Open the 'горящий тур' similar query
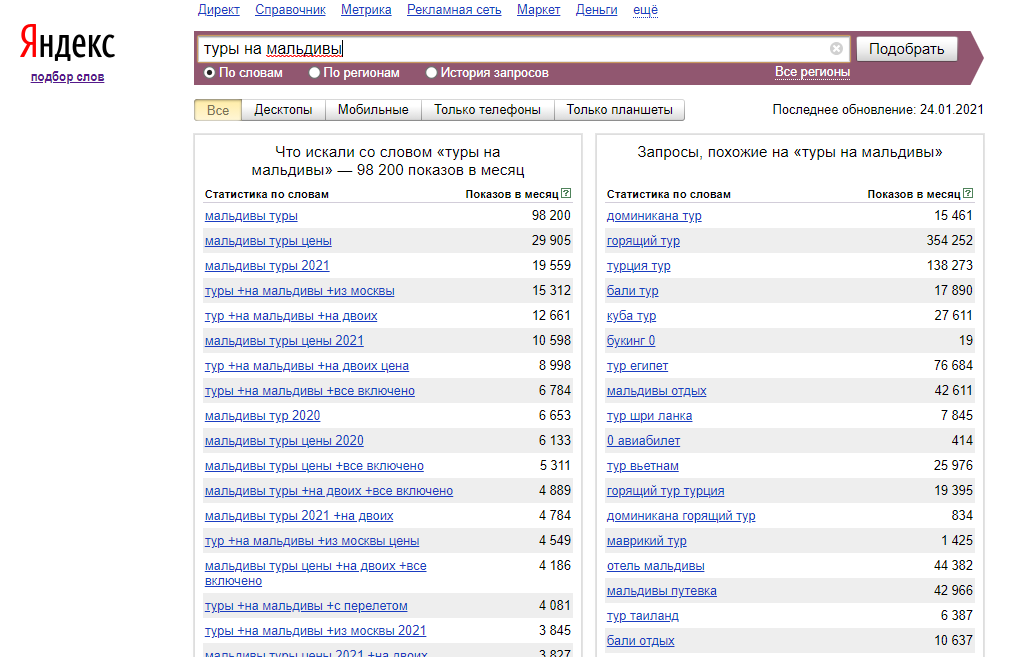The width and height of the screenshot is (1018, 657). [643, 241]
